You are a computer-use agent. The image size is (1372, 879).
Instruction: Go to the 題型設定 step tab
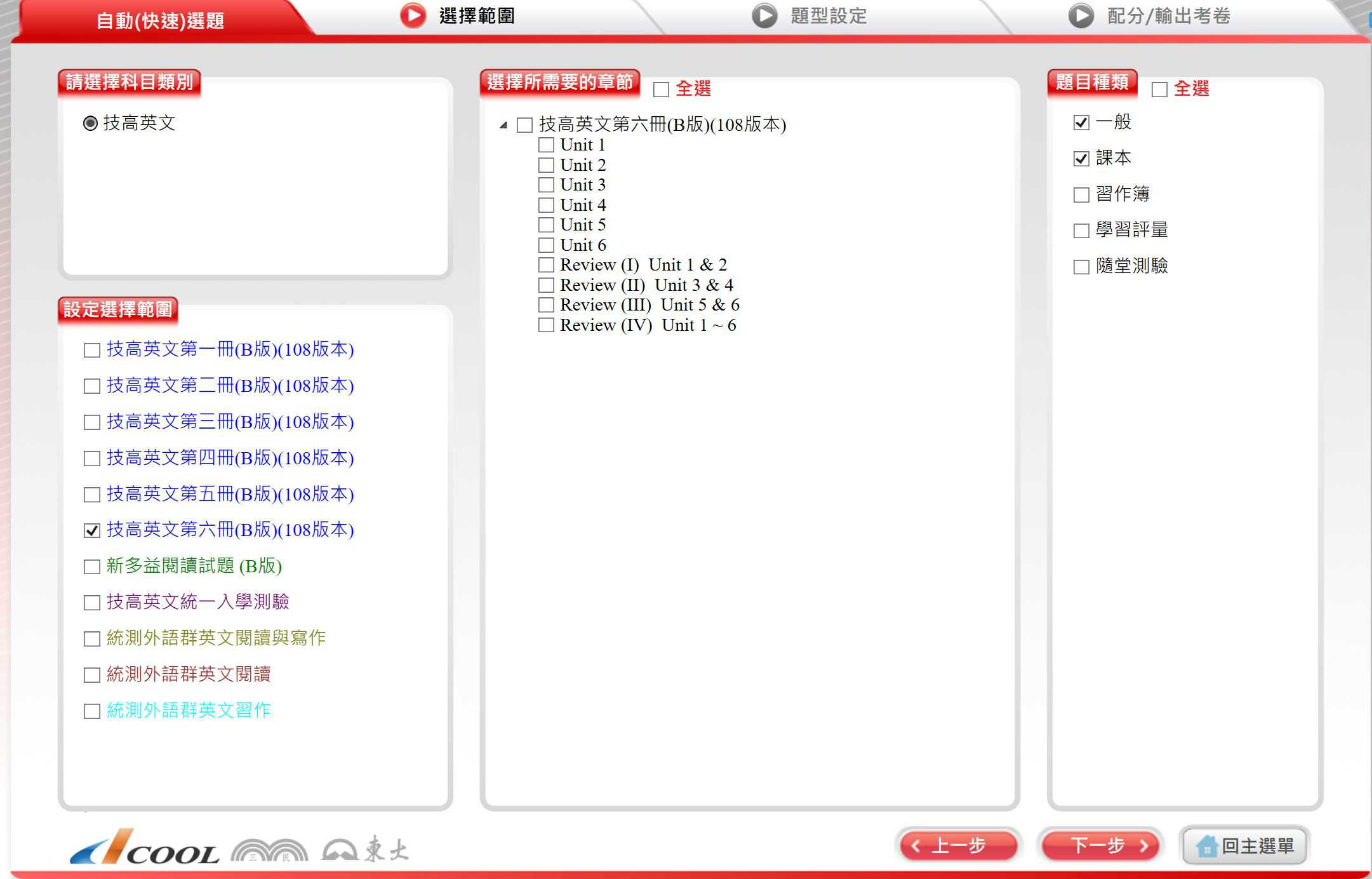click(x=829, y=16)
